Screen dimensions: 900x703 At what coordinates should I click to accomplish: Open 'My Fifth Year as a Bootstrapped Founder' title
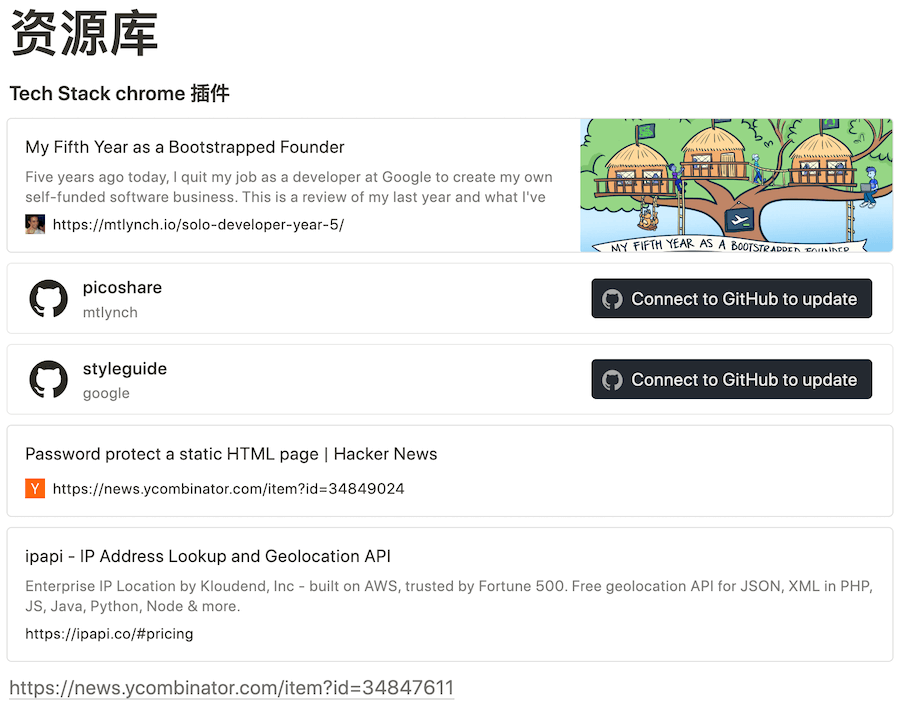pyautogui.click(x=185, y=147)
